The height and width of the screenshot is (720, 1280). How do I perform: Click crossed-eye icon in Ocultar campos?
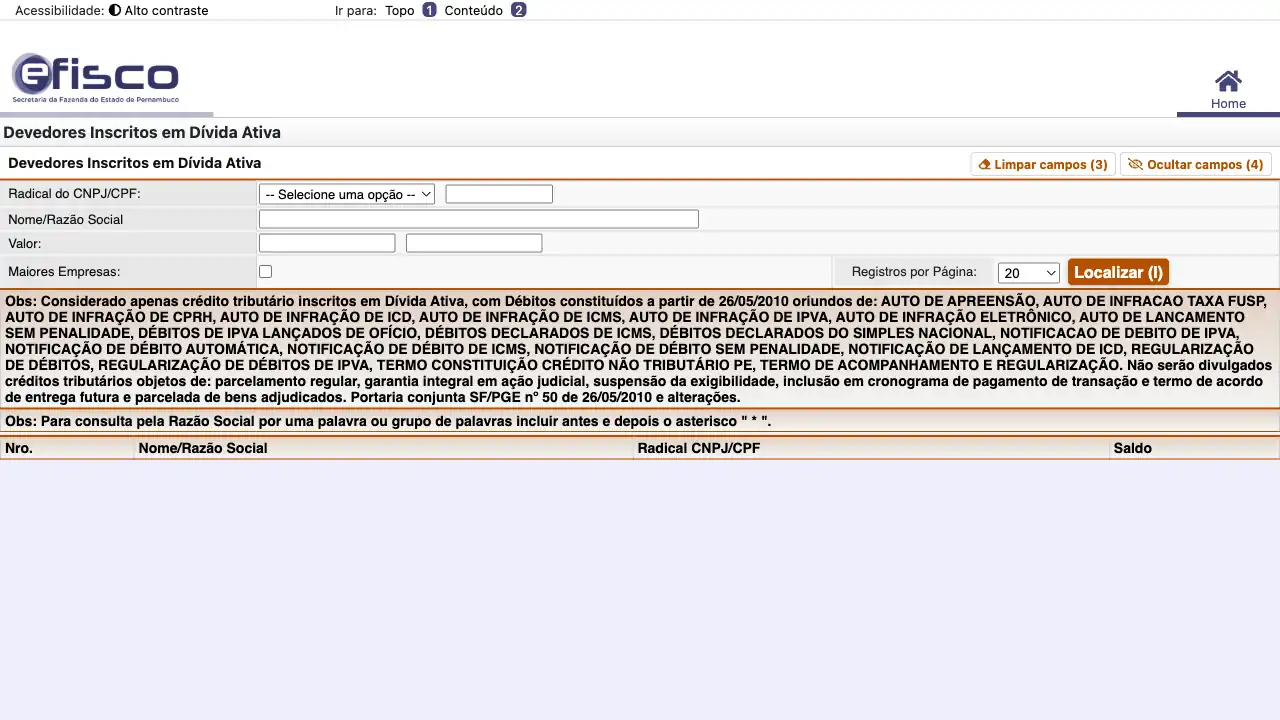point(1135,165)
